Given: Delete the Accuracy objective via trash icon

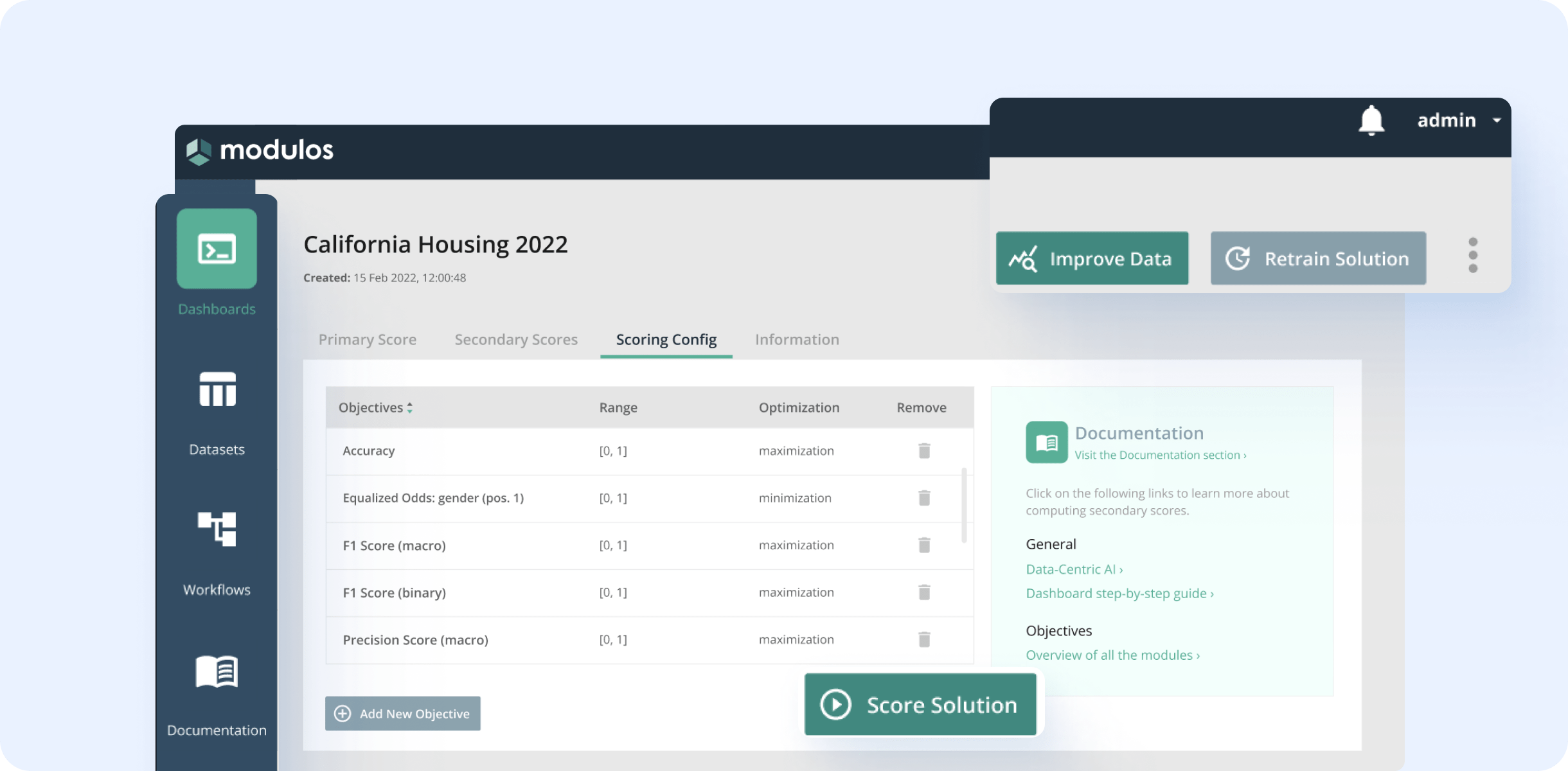Looking at the screenshot, I should 924,450.
